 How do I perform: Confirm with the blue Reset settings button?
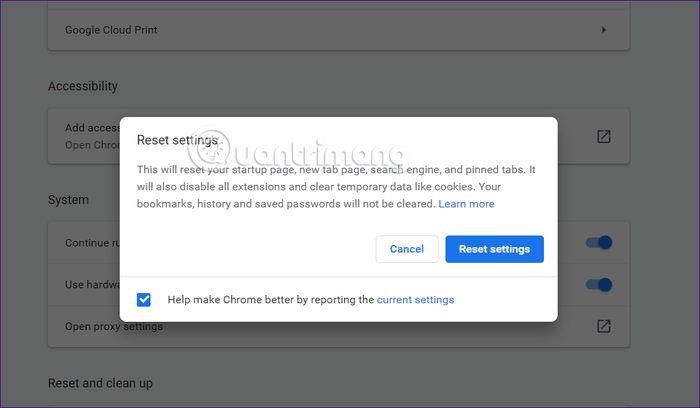coord(494,249)
